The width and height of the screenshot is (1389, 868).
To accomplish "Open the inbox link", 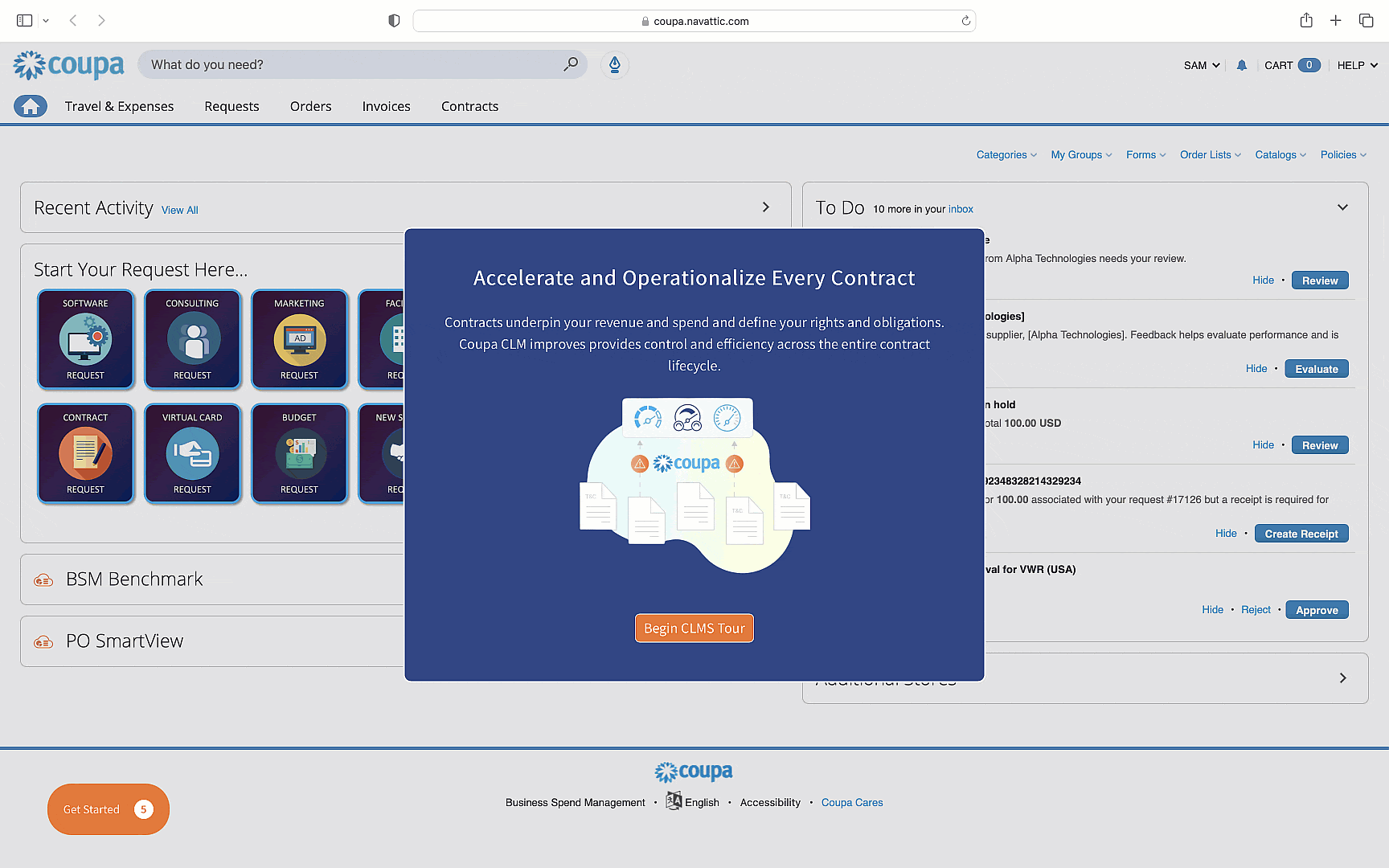I will (961, 209).
